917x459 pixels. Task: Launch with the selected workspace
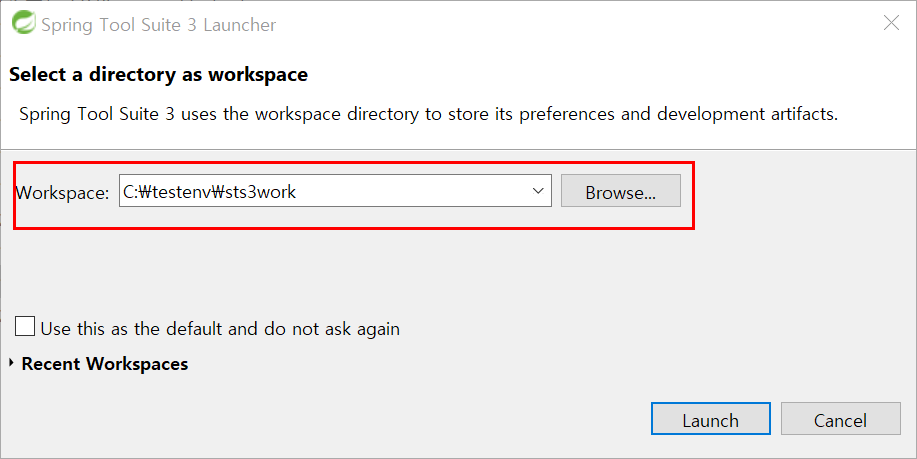click(x=711, y=419)
